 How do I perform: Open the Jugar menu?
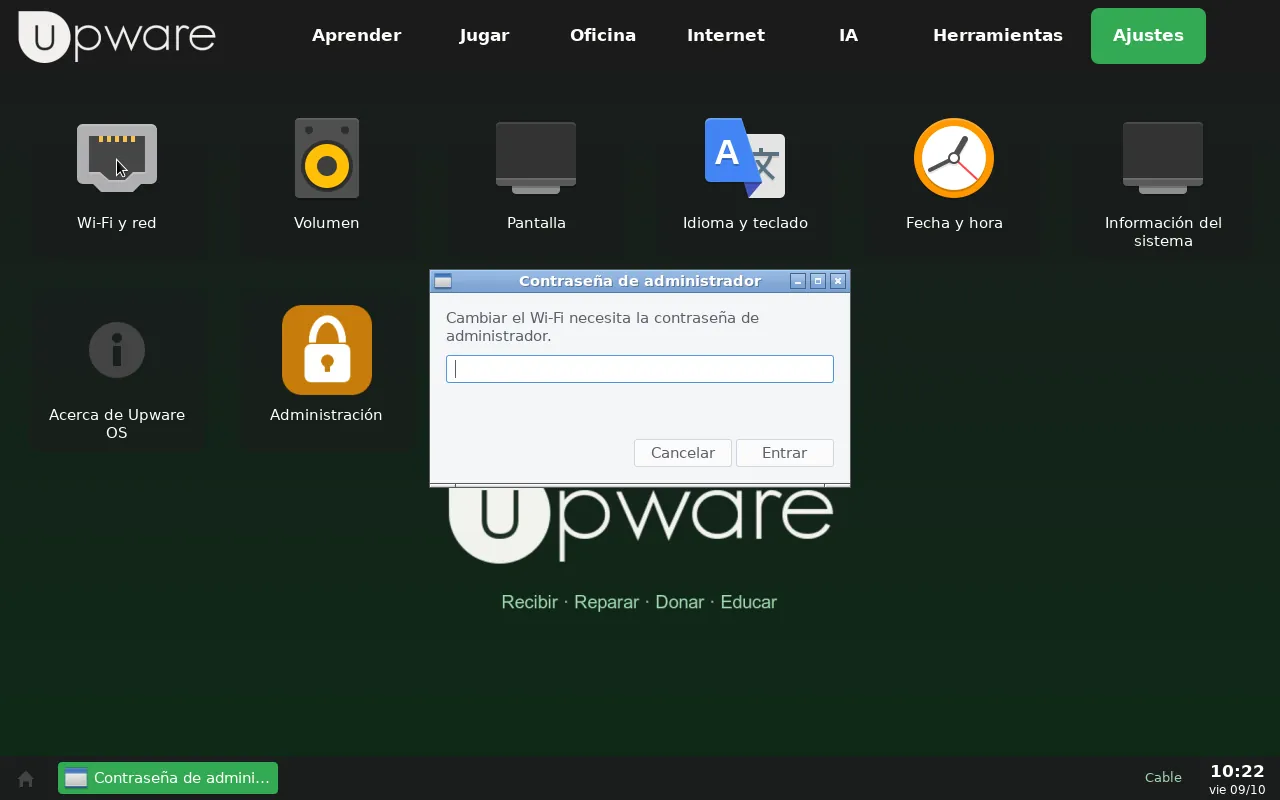click(484, 35)
